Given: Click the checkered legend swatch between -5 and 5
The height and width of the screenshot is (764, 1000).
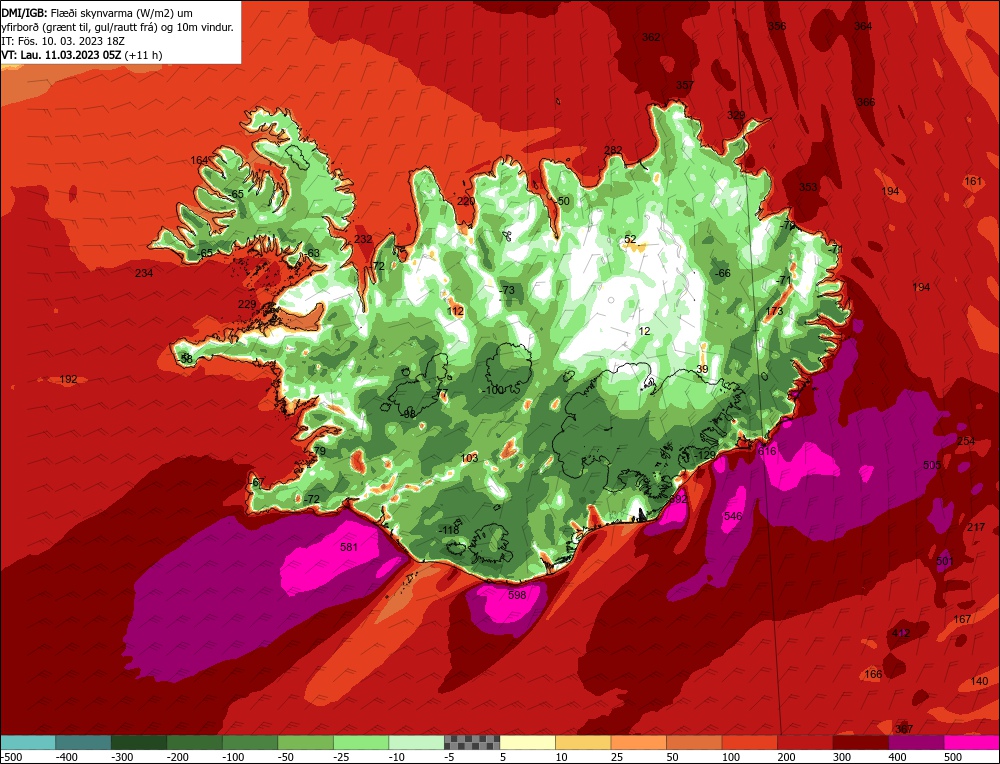Looking at the screenshot, I should pos(472,743).
